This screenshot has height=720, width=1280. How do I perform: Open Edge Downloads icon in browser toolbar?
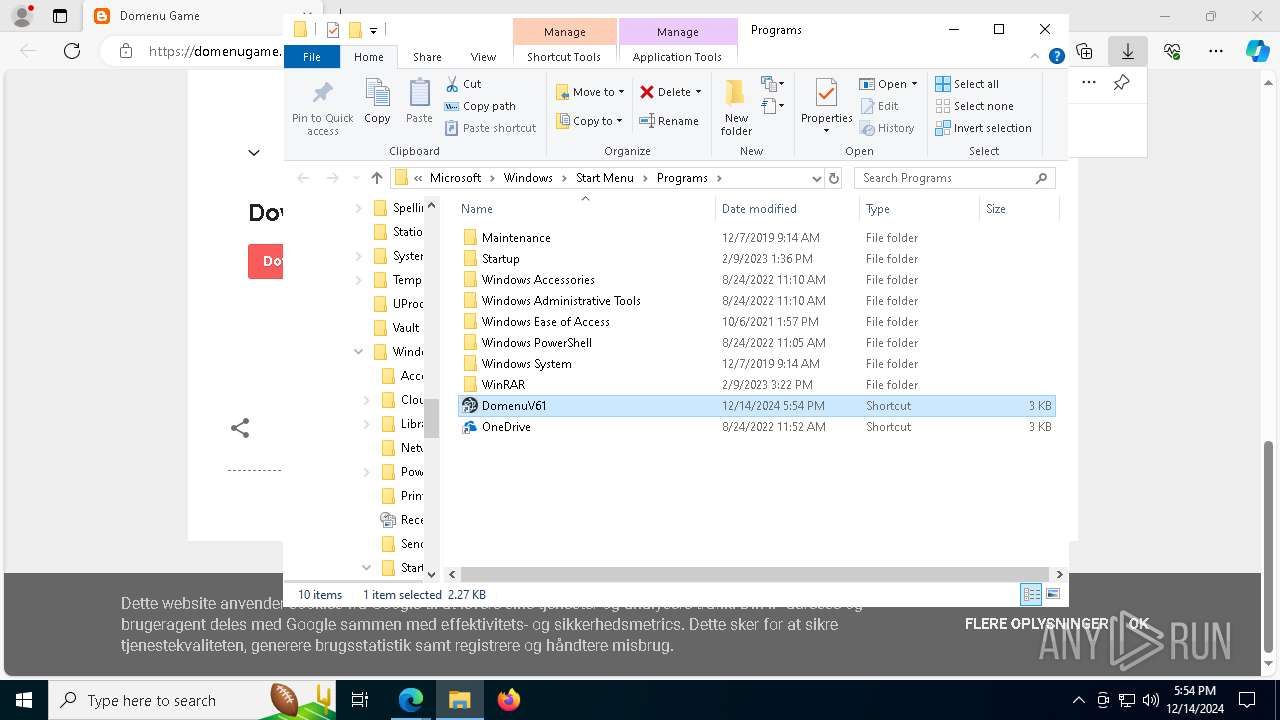pos(1128,51)
